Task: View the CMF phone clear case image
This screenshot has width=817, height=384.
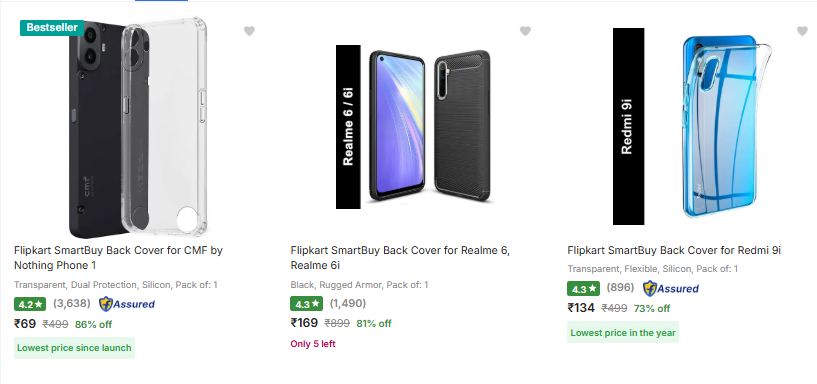Action: [138, 128]
